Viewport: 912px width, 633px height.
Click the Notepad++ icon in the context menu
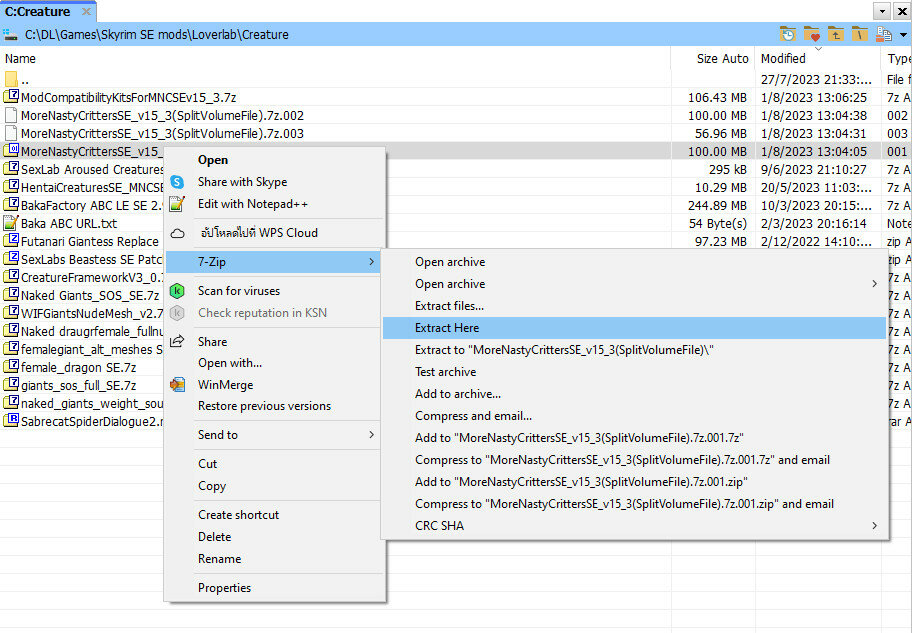point(177,204)
